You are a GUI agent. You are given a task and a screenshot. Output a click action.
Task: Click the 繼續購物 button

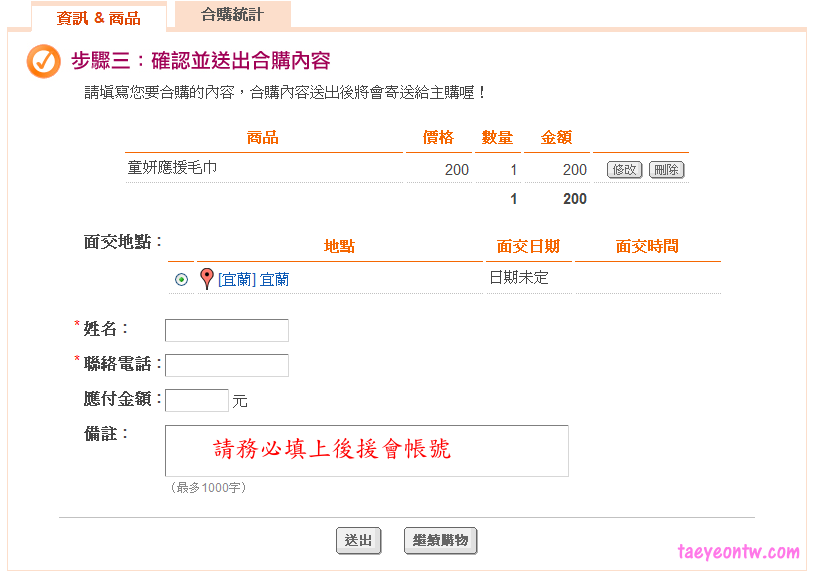[x=441, y=541]
